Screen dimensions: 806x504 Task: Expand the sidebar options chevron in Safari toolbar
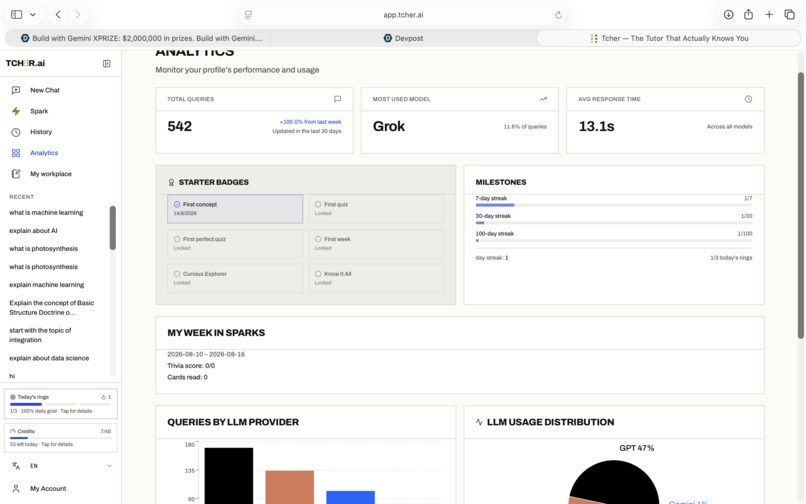33,14
